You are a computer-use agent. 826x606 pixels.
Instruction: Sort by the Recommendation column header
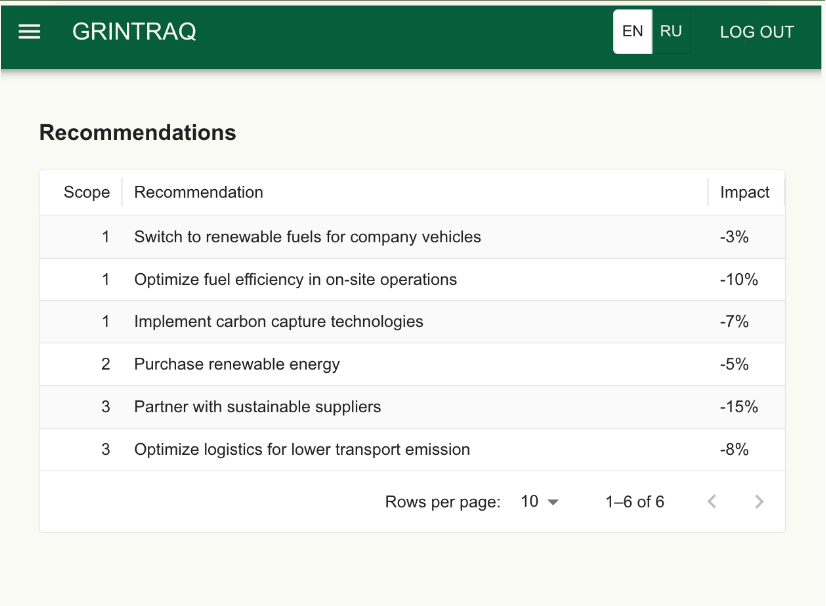(x=199, y=192)
